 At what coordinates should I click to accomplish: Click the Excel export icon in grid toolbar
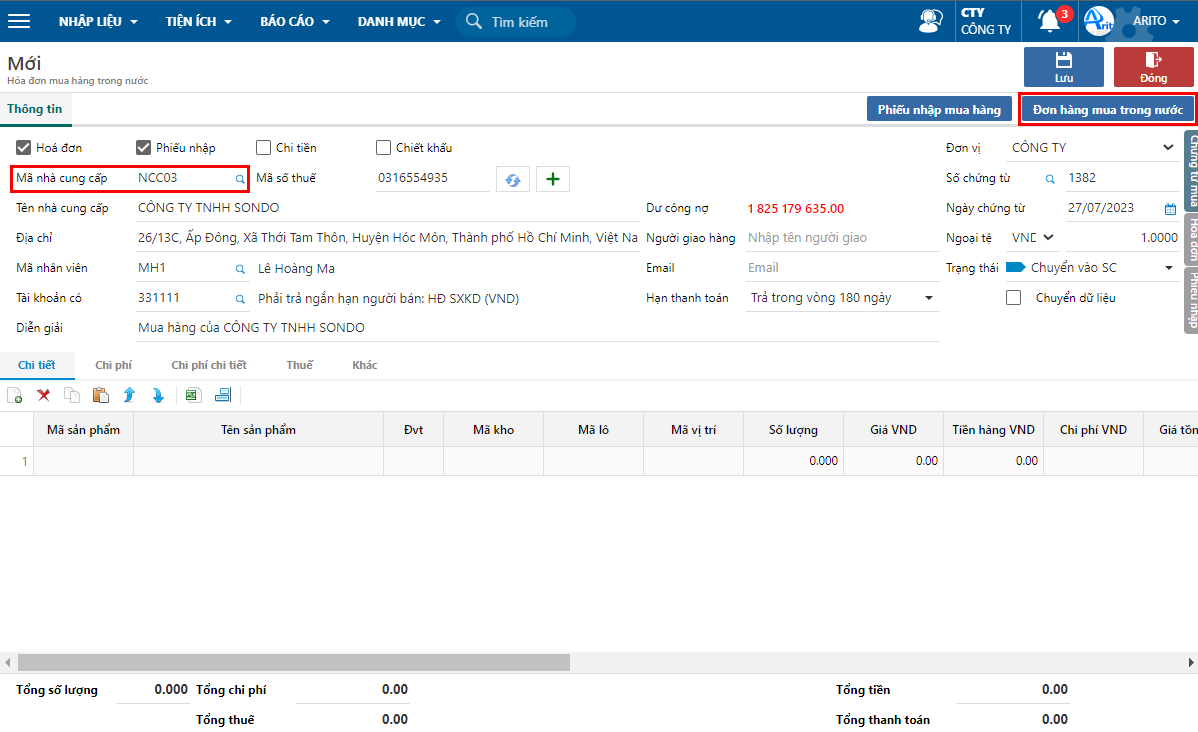pos(192,395)
